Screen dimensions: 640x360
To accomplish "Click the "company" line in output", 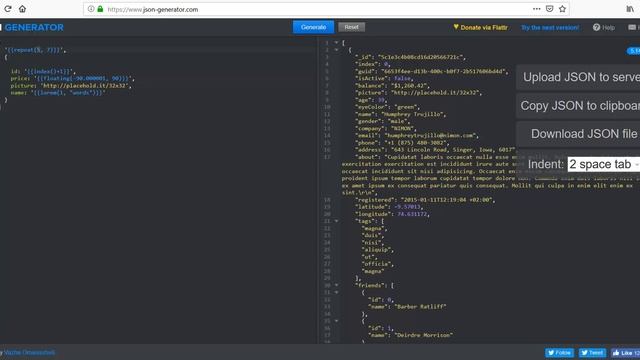I will pos(385,129).
